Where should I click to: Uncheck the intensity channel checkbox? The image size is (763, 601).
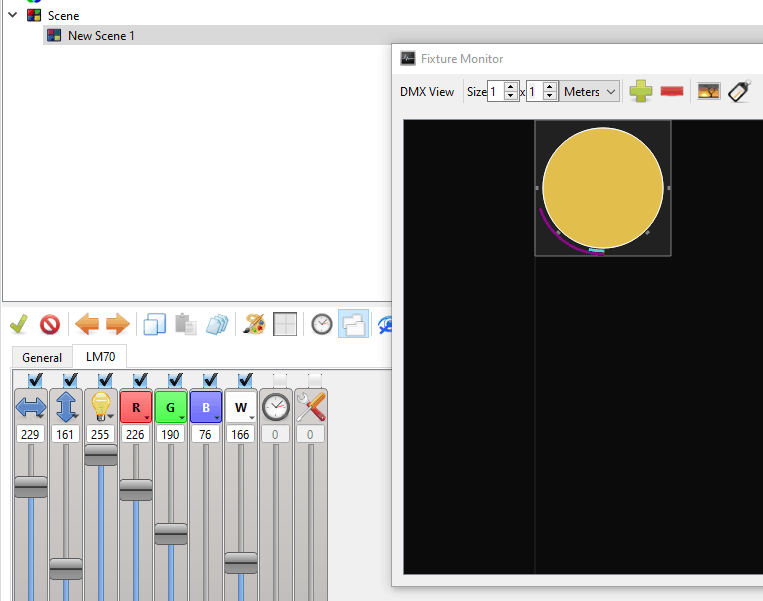[105, 380]
